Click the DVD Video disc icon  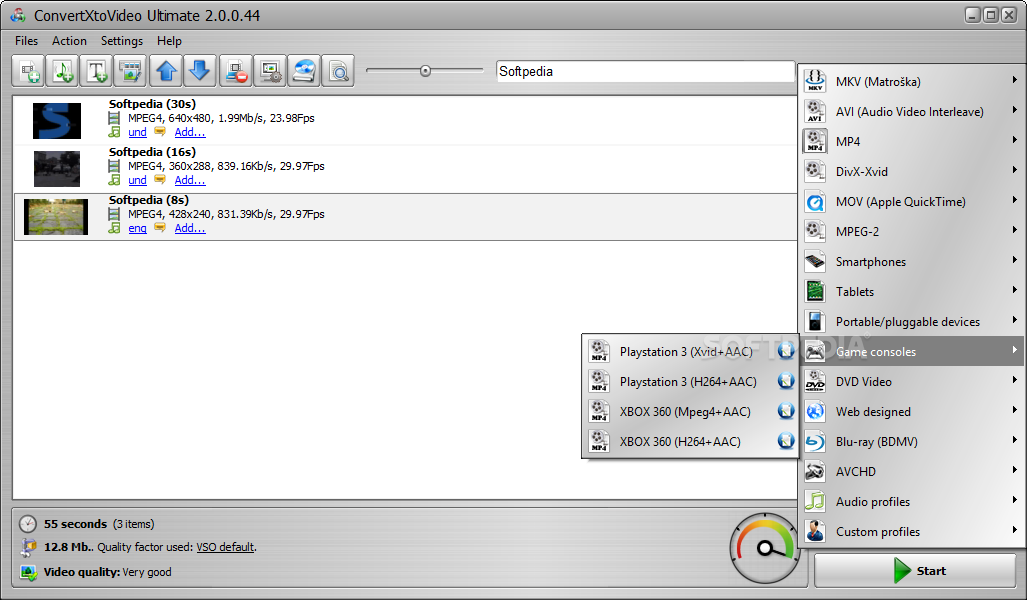pyautogui.click(x=815, y=381)
